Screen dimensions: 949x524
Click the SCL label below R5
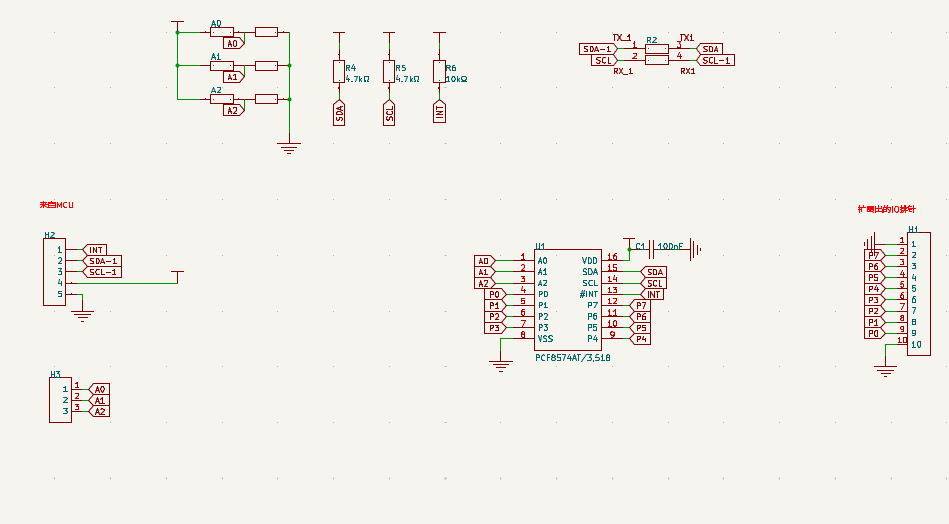click(x=389, y=113)
